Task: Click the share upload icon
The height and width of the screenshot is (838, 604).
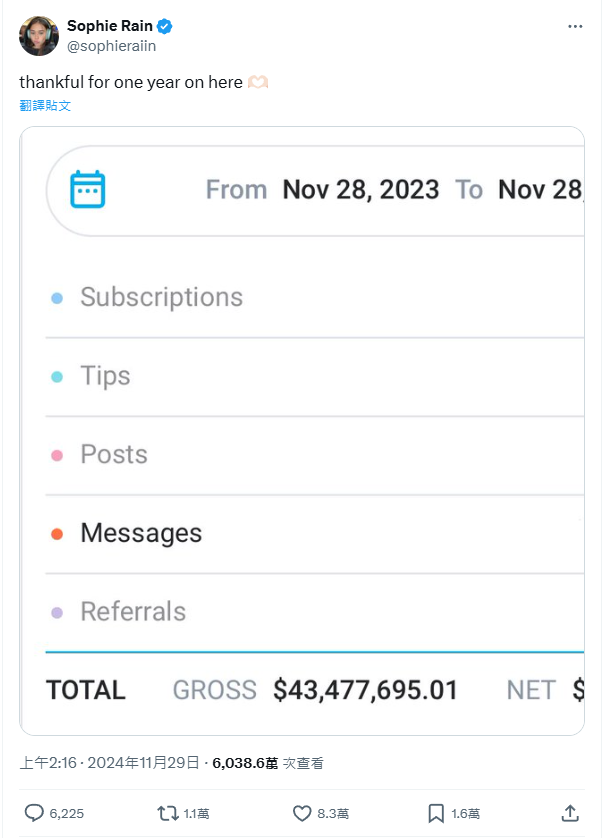Action: [570, 813]
